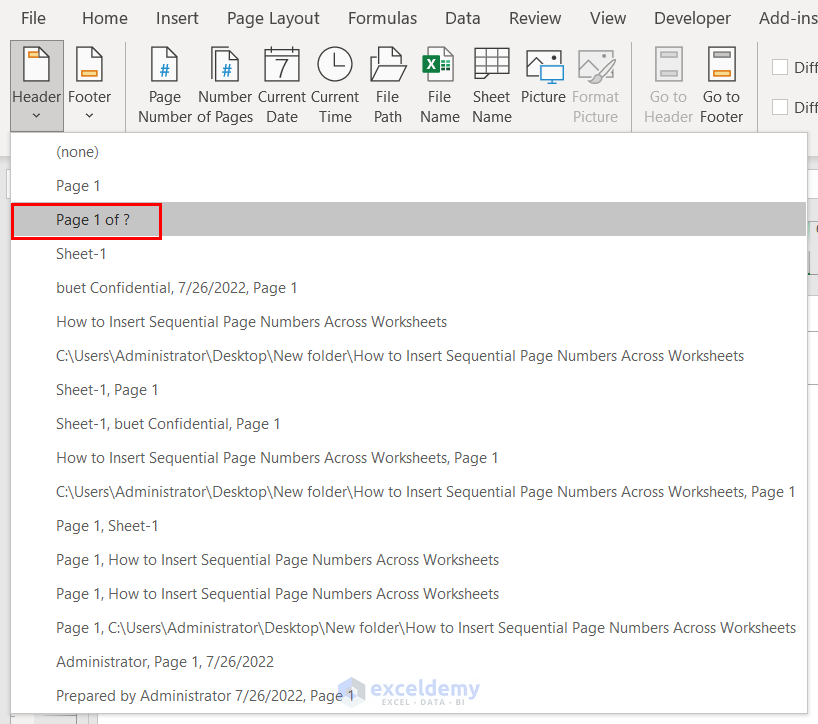
Task: Check the Different Odd & Even Pages option
Action: pyautogui.click(x=779, y=107)
